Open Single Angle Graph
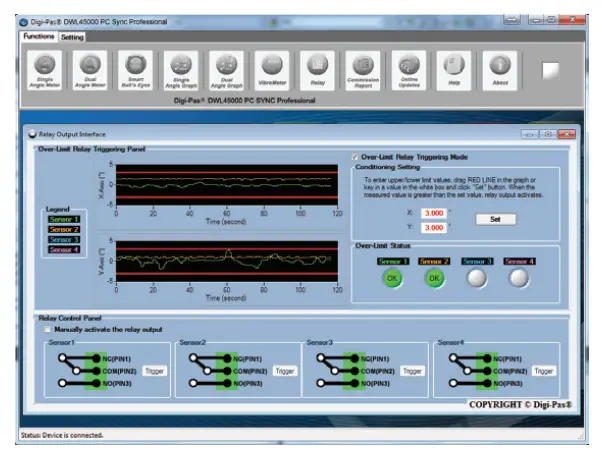Image resolution: width=602 pixels, height=456 pixels. click(181, 71)
